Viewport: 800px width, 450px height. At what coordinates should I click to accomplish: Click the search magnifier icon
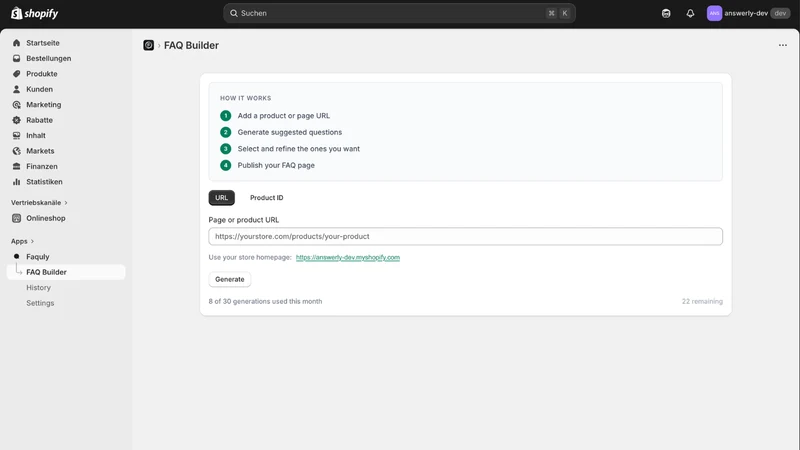click(234, 13)
